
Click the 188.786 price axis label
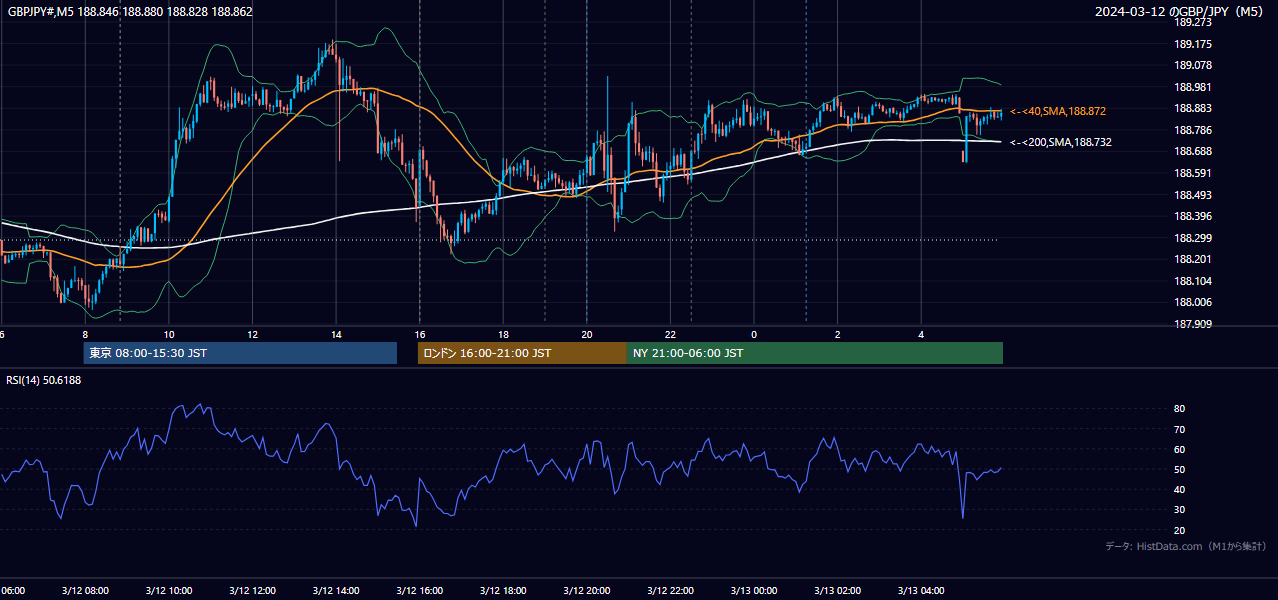click(1192, 130)
